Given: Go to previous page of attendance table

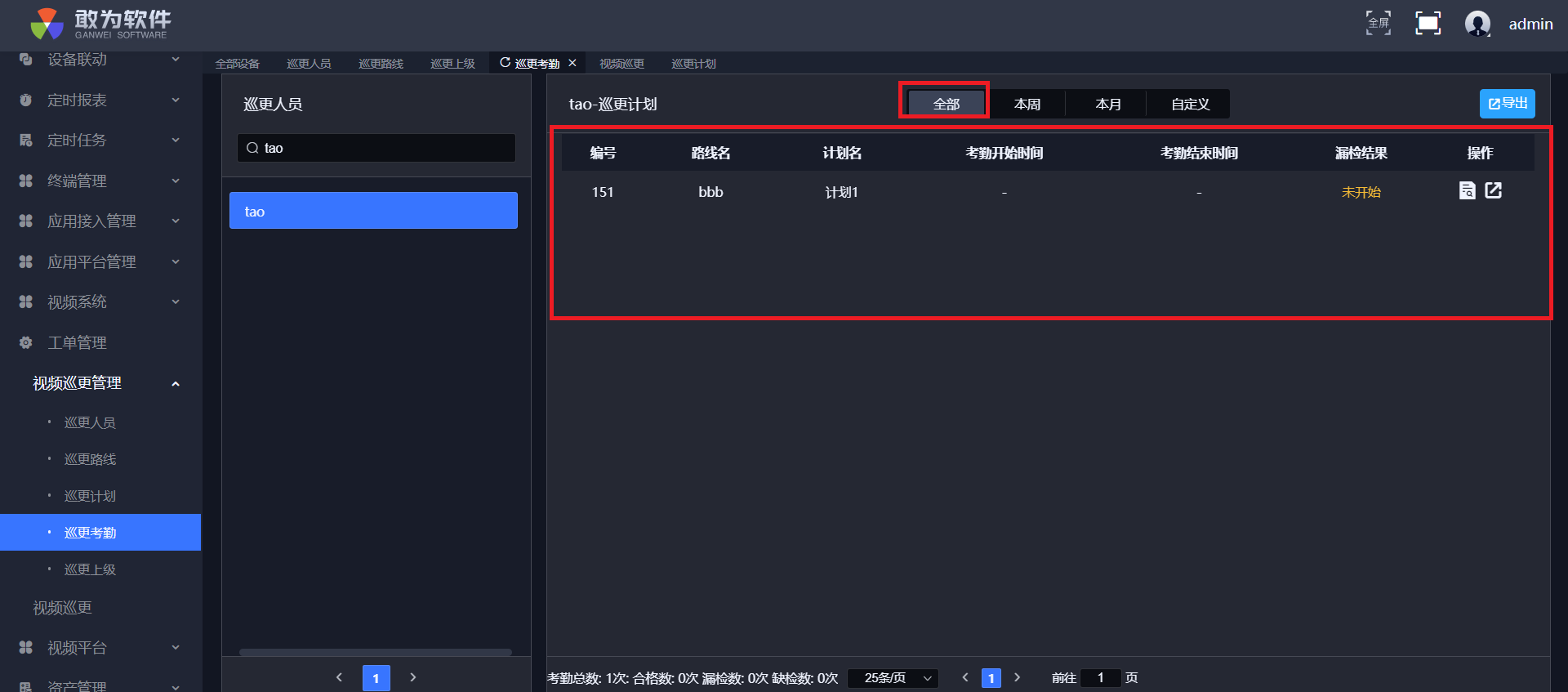Looking at the screenshot, I should coord(965,677).
